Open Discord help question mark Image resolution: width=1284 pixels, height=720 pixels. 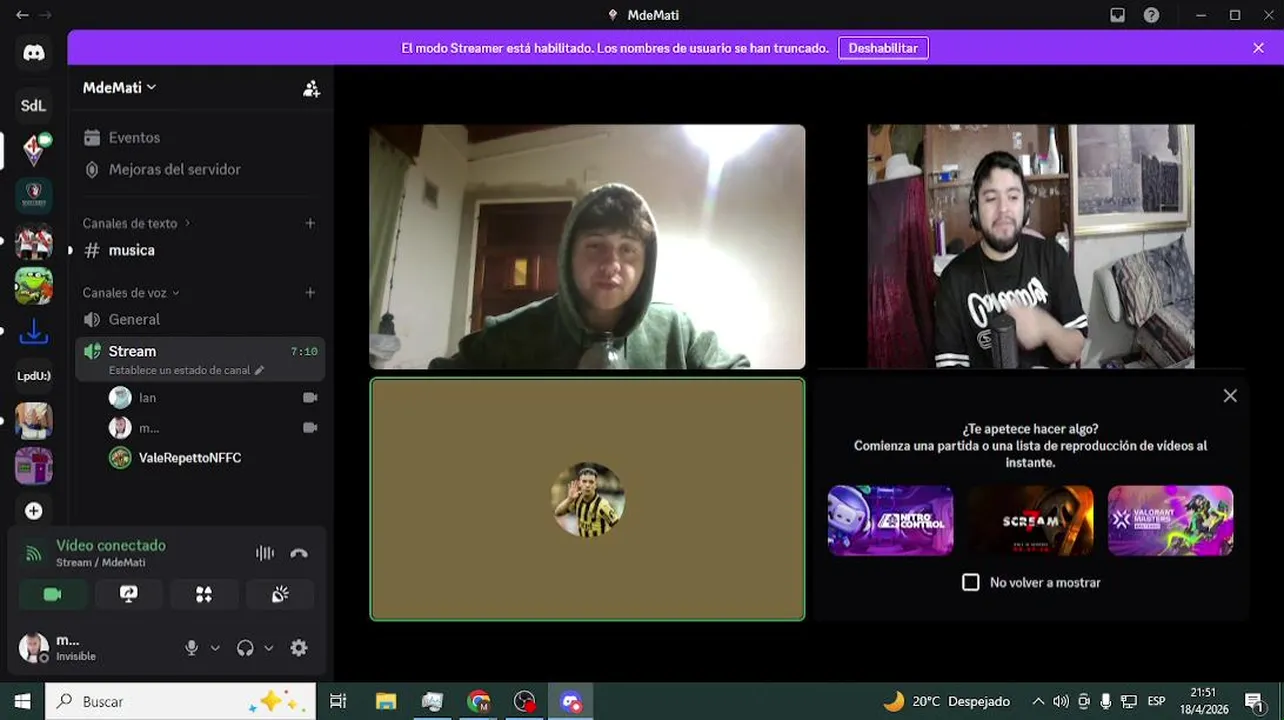pos(1152,15)
